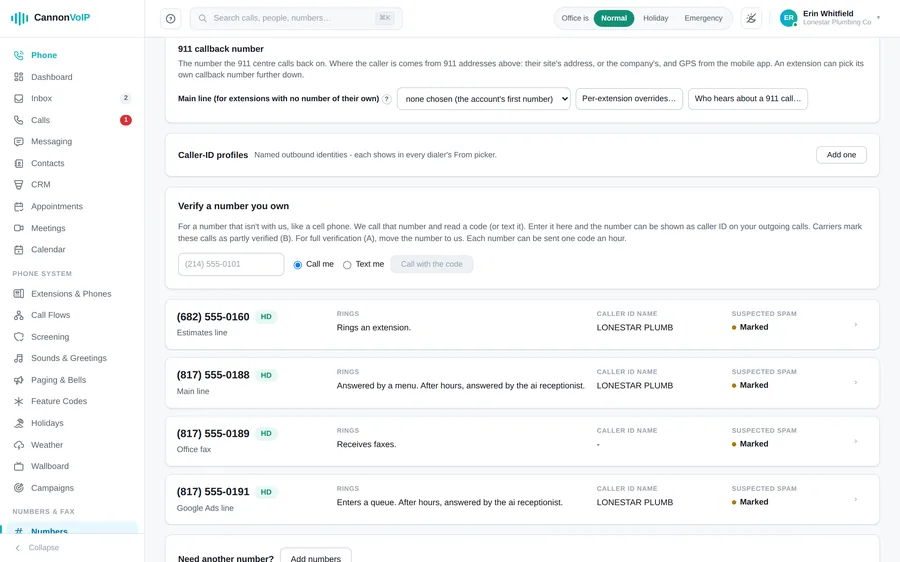The height and width of the screenshot is (562, 900).
Task: Click the CannonVoIP logo icon
Action: (x=19, y=18)
